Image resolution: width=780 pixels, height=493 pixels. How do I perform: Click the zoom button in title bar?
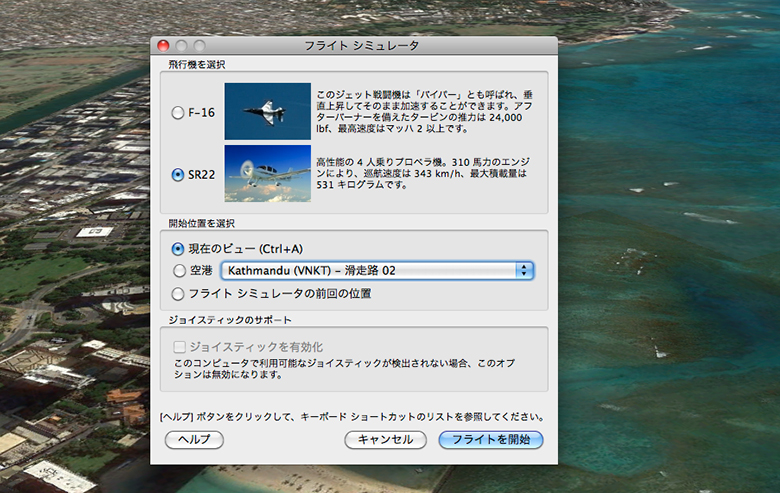[x=199, y=46]
